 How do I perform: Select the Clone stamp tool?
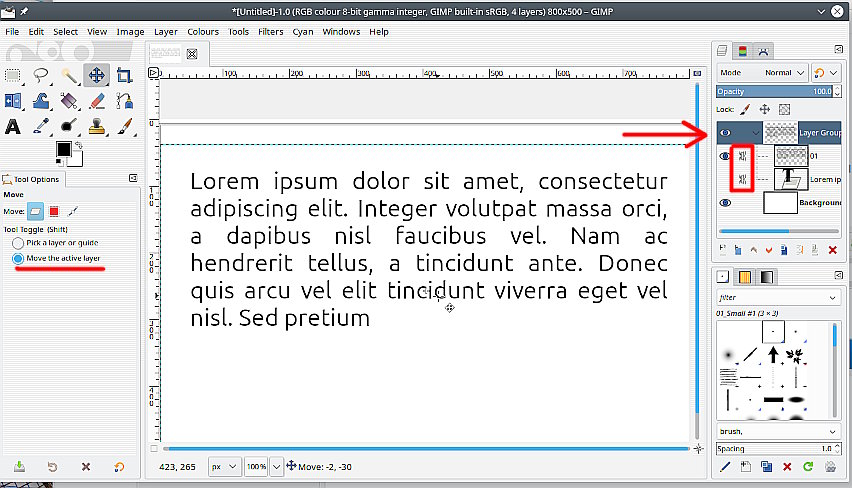click(97, 127)
